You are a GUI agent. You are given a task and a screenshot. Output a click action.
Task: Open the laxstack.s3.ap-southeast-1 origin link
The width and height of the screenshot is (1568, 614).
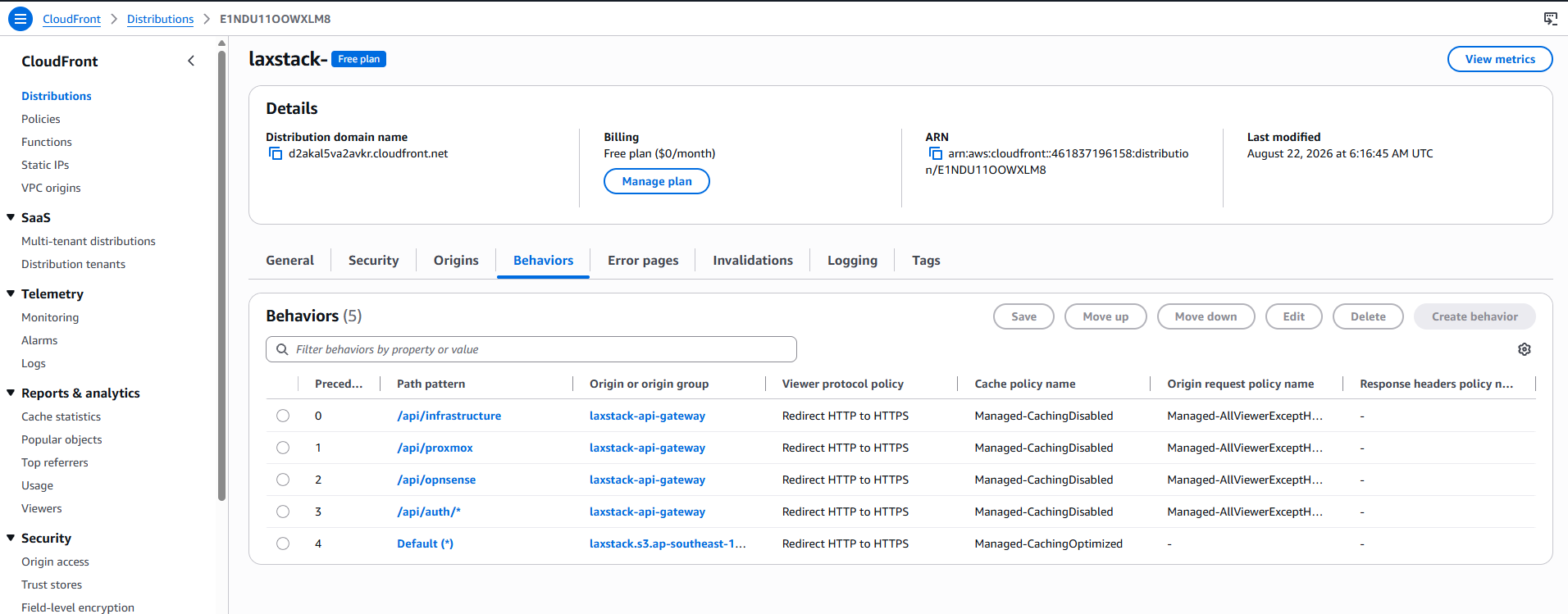pyautogui.click(x=668, y=544)
